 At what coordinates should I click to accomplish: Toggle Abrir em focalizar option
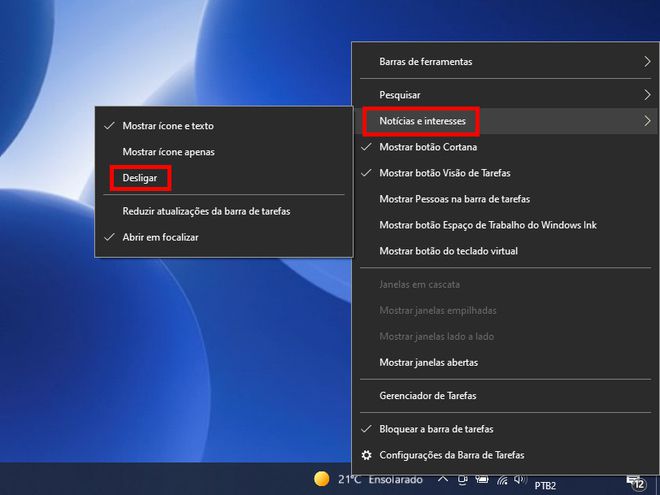point(224,237)
